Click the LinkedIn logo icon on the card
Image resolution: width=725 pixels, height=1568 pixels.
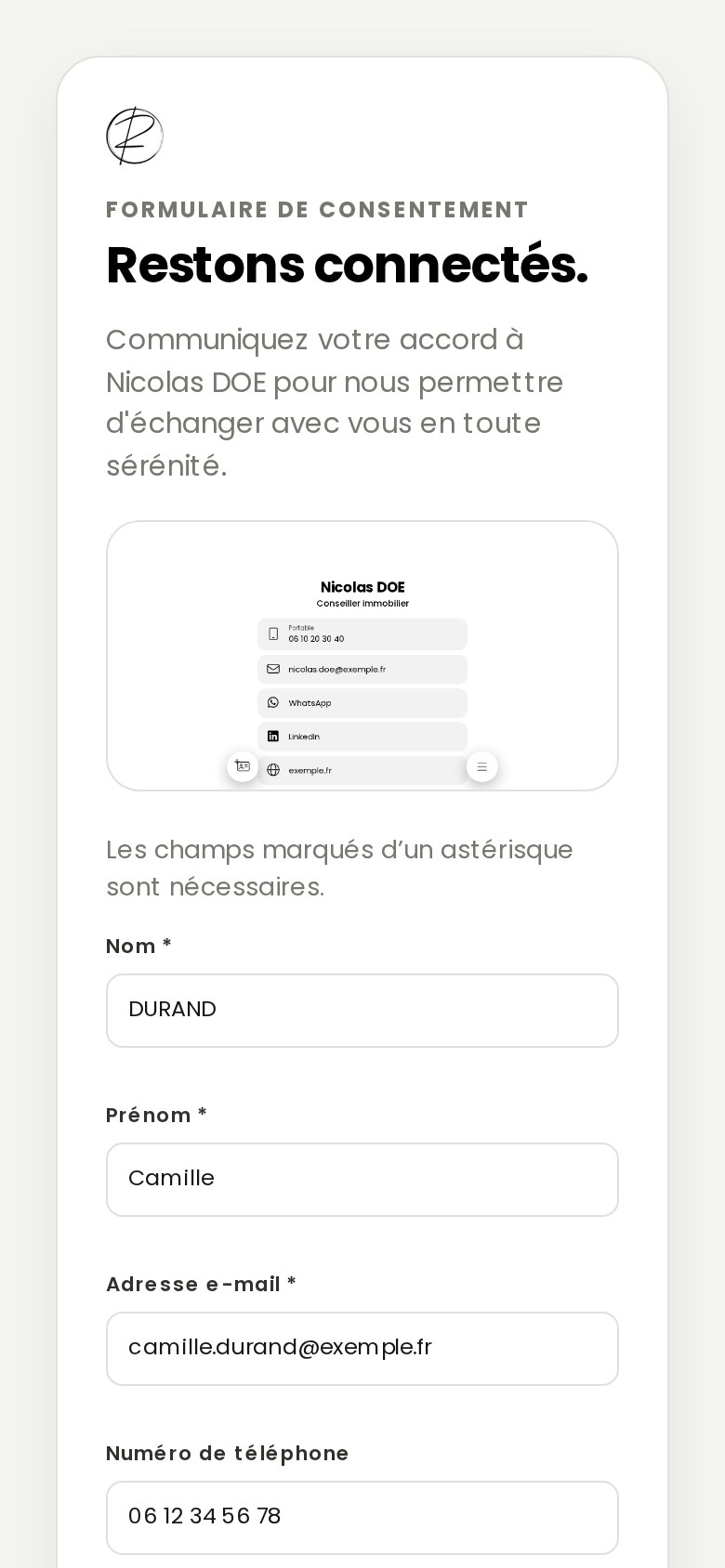pyautogui.click(x=273, y=737)
